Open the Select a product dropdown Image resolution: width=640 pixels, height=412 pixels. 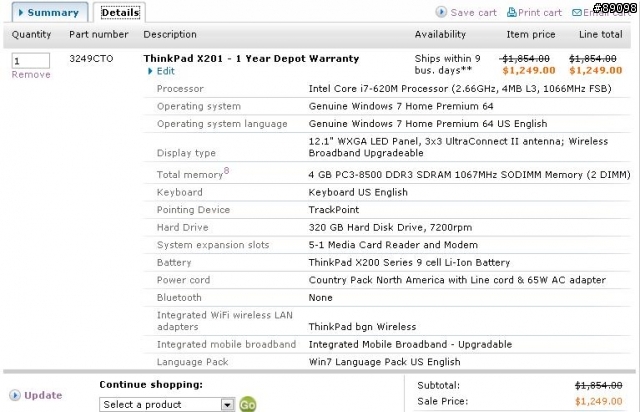(167, 404)
